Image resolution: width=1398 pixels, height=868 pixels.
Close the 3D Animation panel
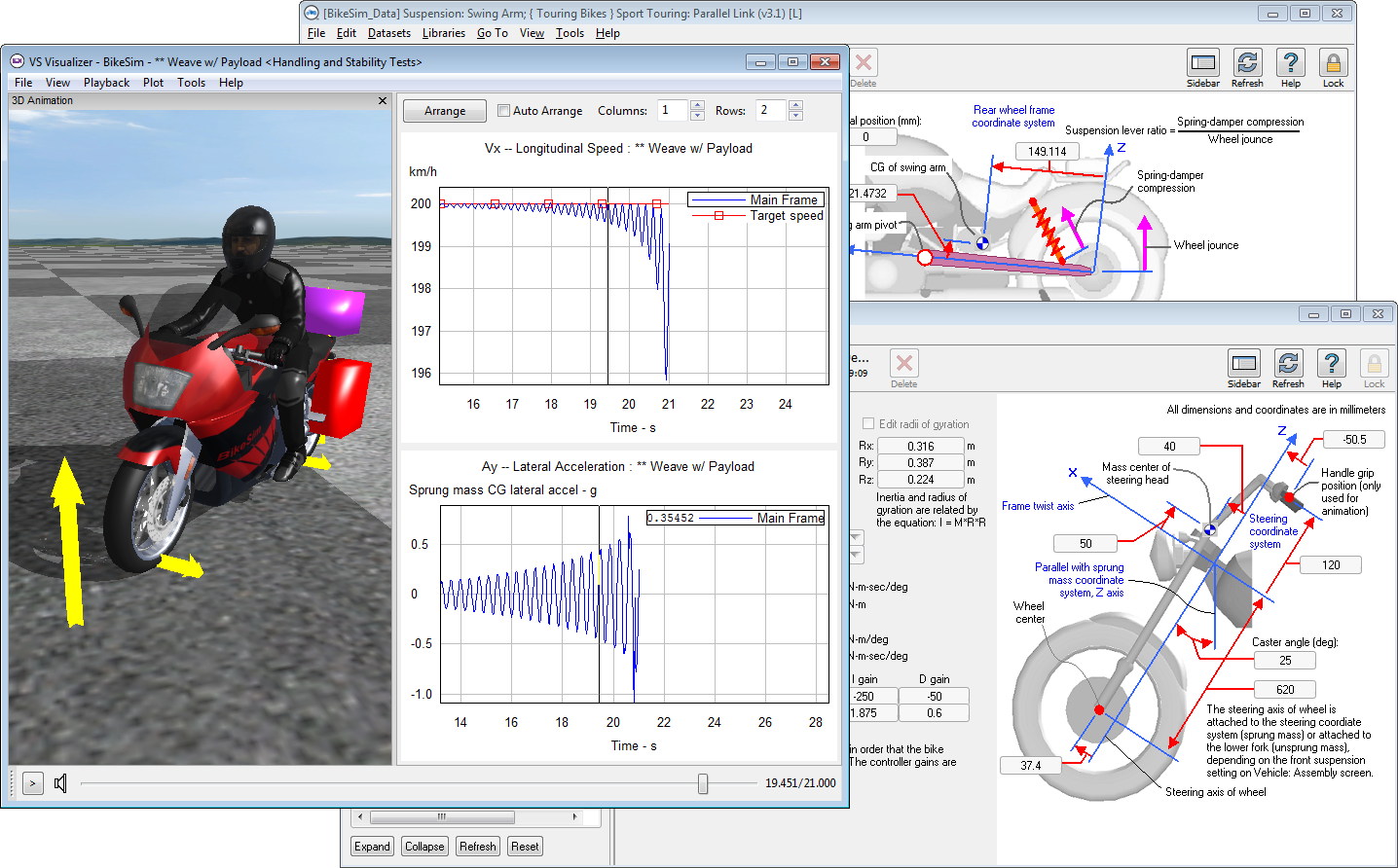[383, 101]
